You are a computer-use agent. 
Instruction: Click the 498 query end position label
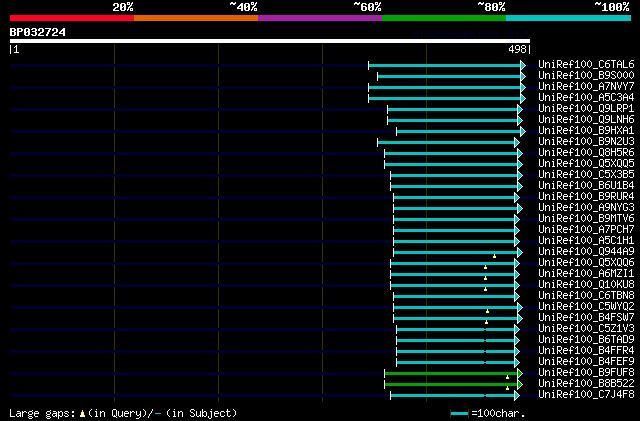pos(517,49)
